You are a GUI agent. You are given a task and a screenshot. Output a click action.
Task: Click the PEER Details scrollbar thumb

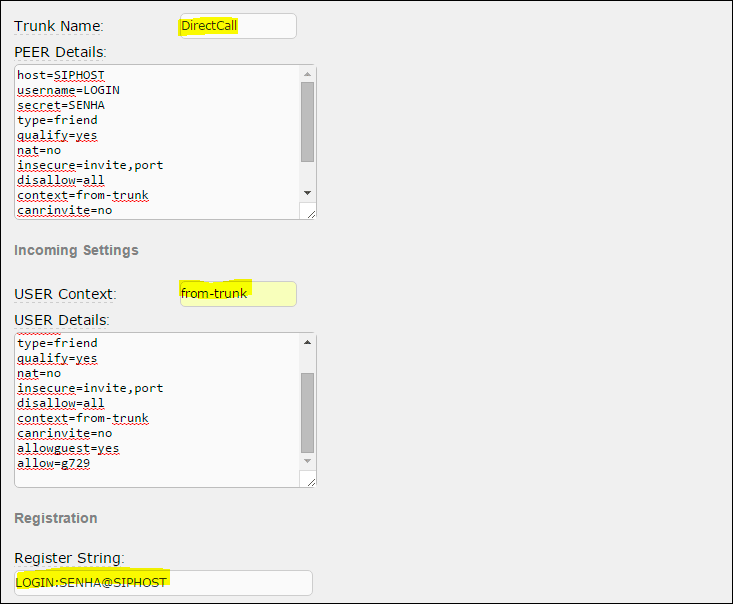[x=307, y=122]
